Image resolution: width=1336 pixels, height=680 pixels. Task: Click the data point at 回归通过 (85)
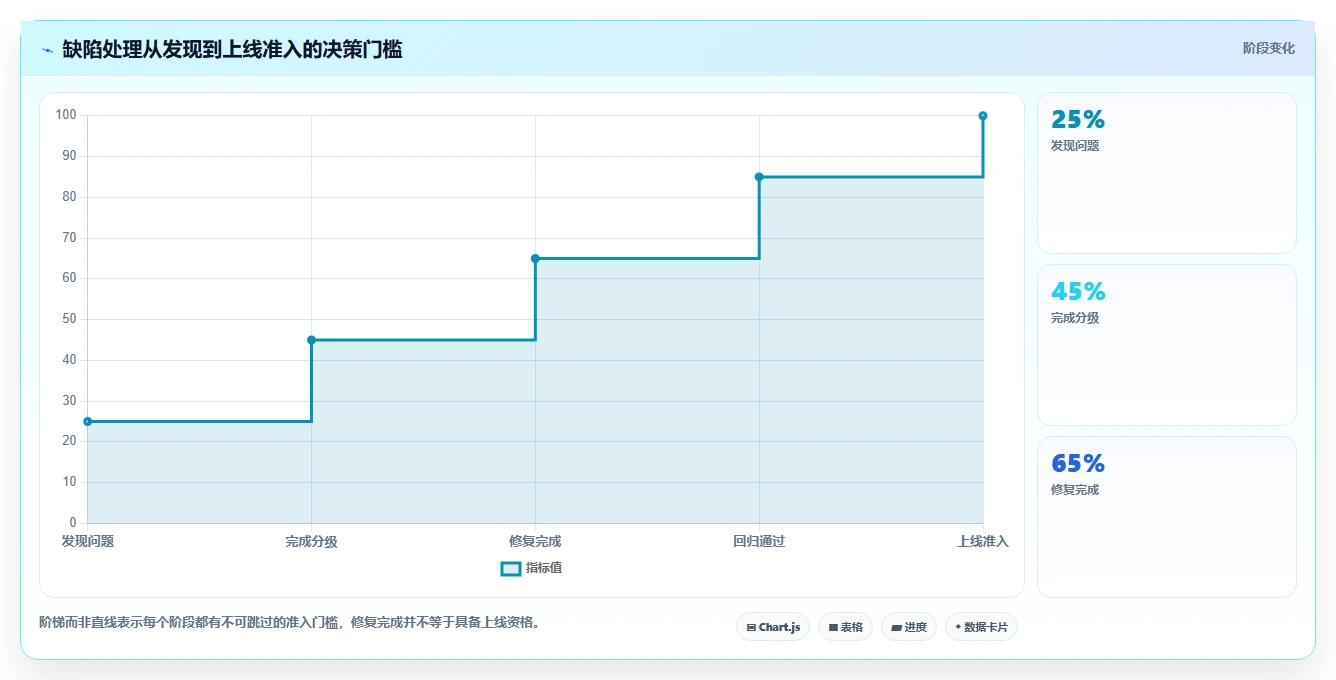pos(759,177)
